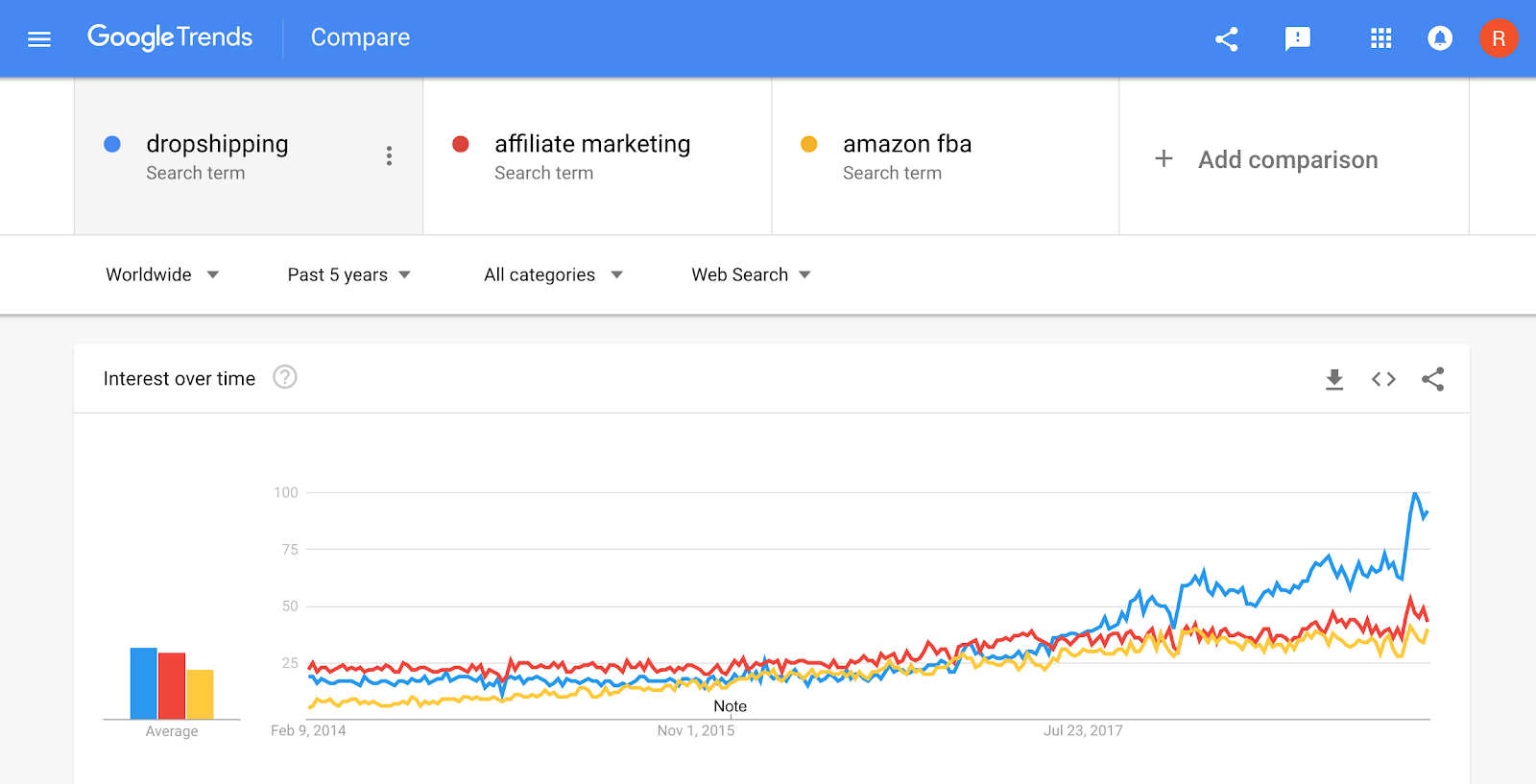Open the Past 5 years dropdown
The width and height of the screenshot is (1536, 784).
[348, 275]
